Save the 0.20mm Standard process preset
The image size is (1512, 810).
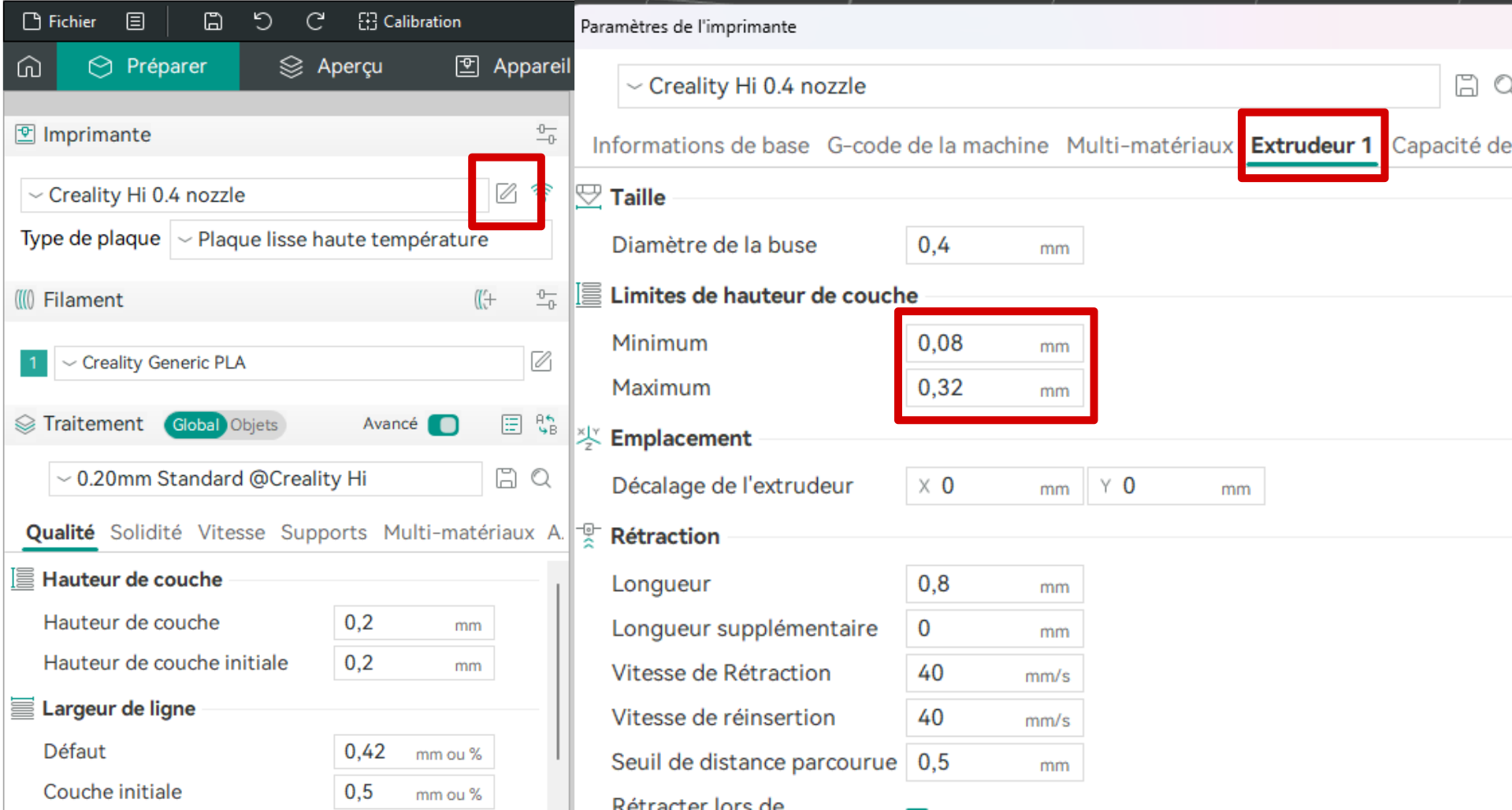[x=506, y=478]
